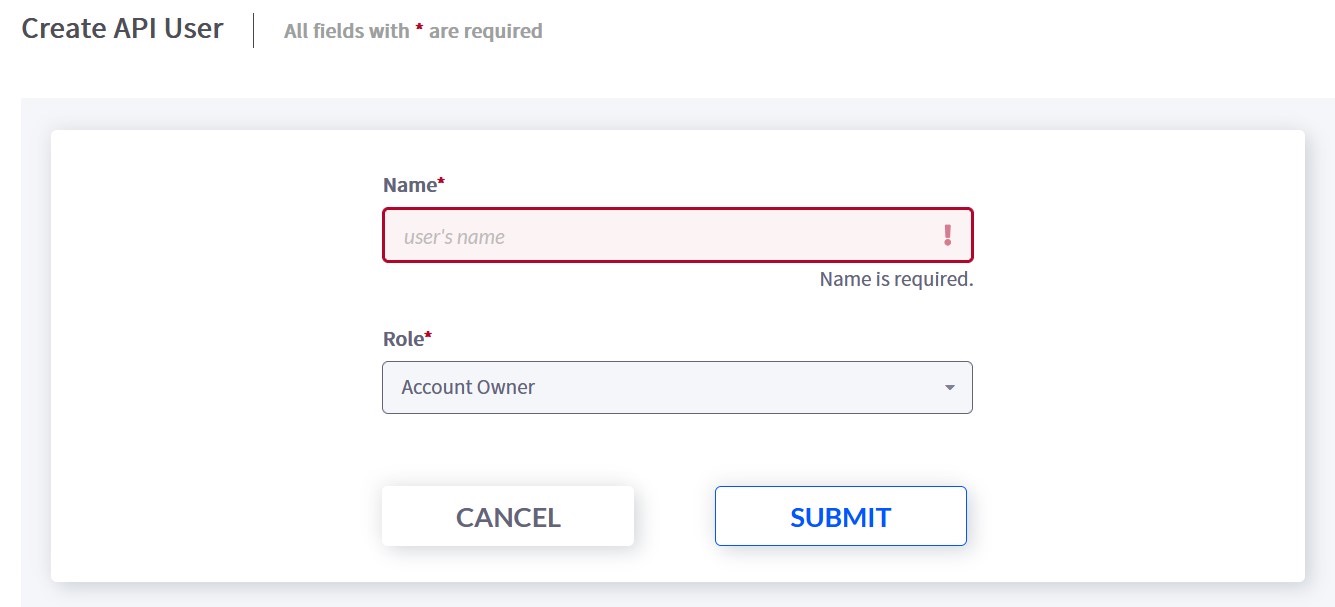Click the red exclamation error icon

[947, 236]
